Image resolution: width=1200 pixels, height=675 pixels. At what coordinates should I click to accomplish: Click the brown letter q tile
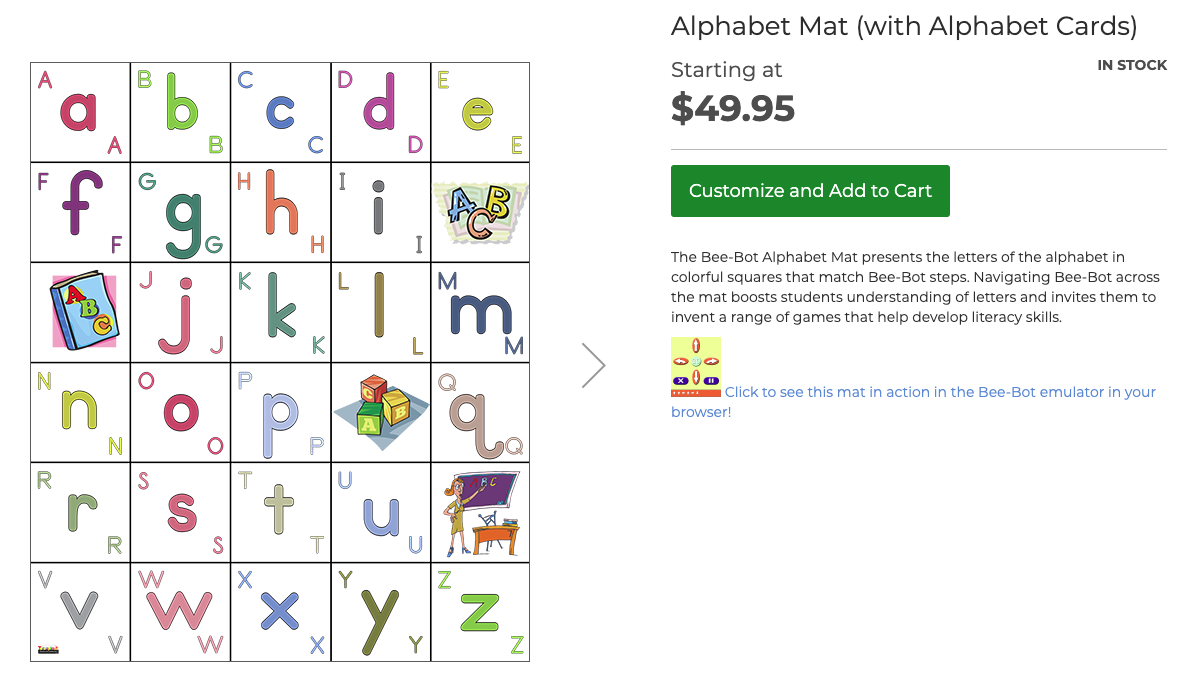pos(480,412)
